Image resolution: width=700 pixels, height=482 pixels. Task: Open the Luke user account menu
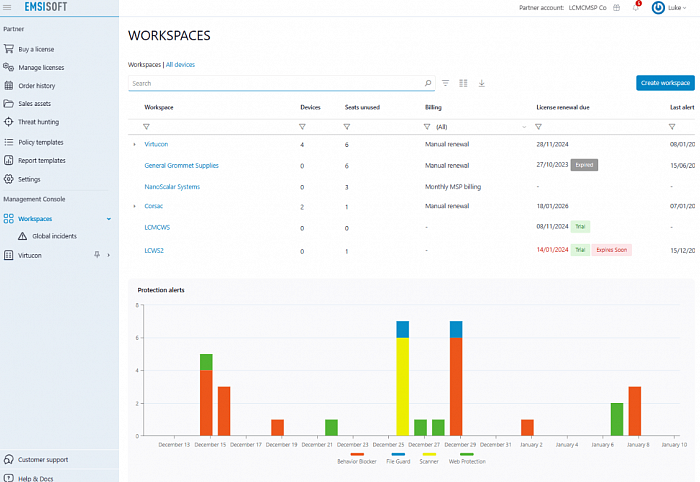(x=672, y=8)
